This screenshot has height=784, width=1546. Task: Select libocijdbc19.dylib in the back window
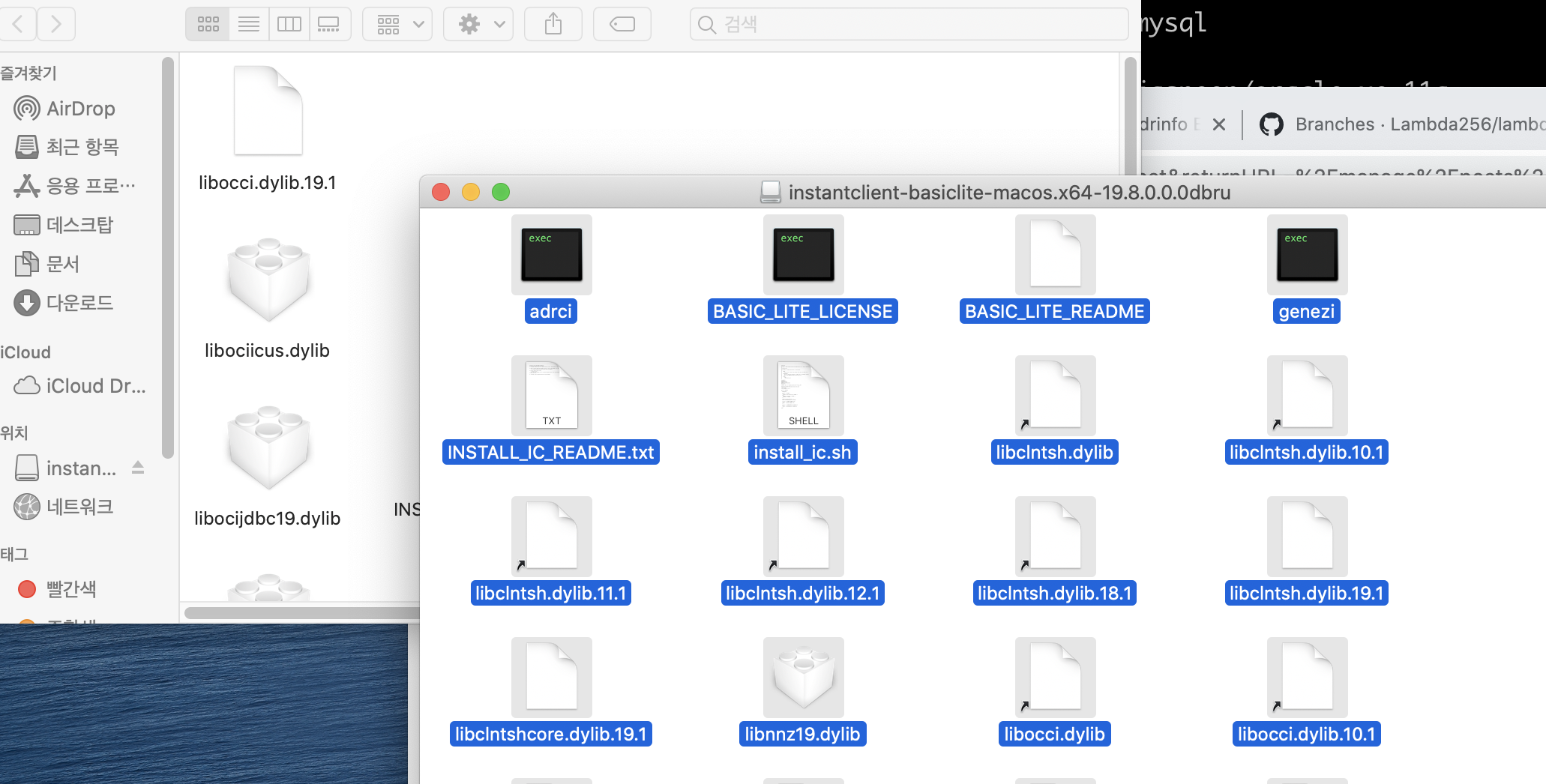coord(268,465)
